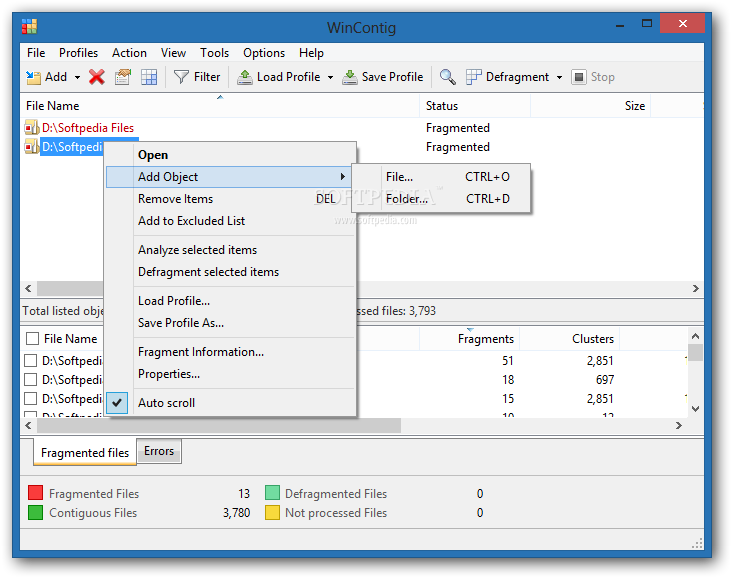This screenshot has height=578, width=732.
Task: Click upper list scroll left arrow
Action: [28, 289]
